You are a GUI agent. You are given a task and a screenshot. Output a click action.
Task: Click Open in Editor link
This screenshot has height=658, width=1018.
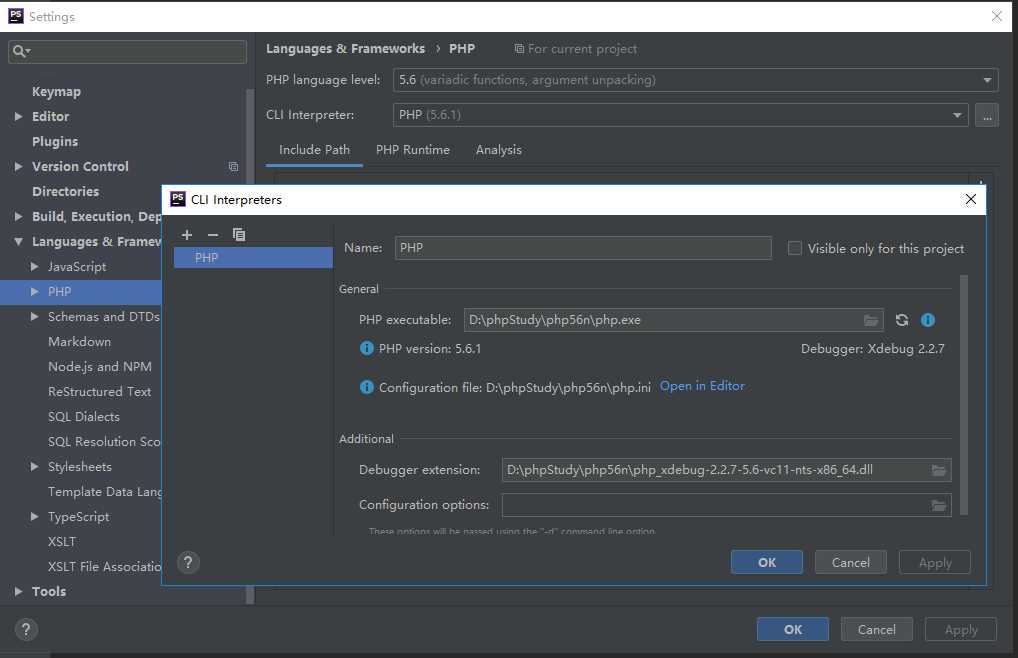702,386
